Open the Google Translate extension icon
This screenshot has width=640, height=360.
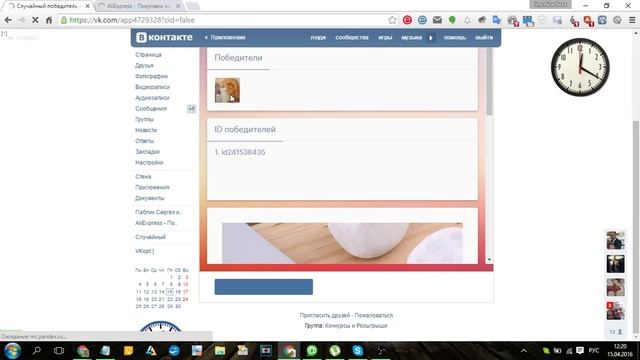[x=496, y=20]
